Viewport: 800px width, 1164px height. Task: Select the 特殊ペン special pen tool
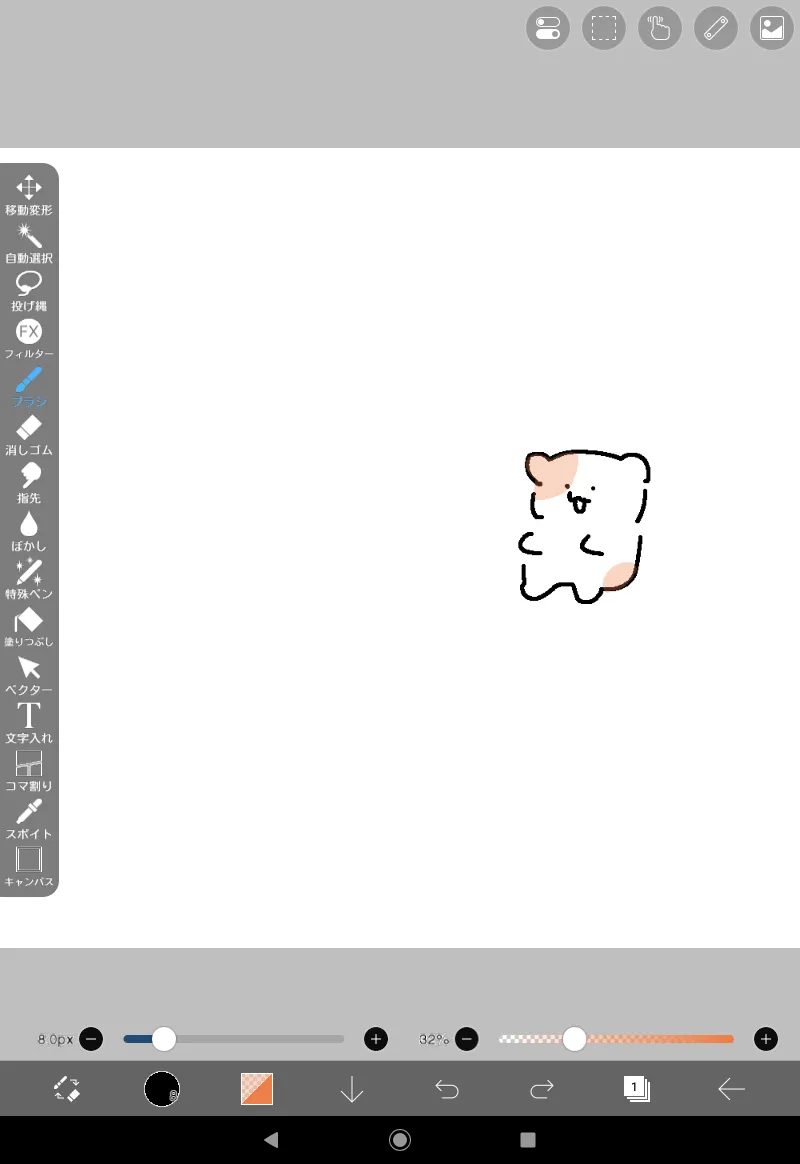pos(29,579)
